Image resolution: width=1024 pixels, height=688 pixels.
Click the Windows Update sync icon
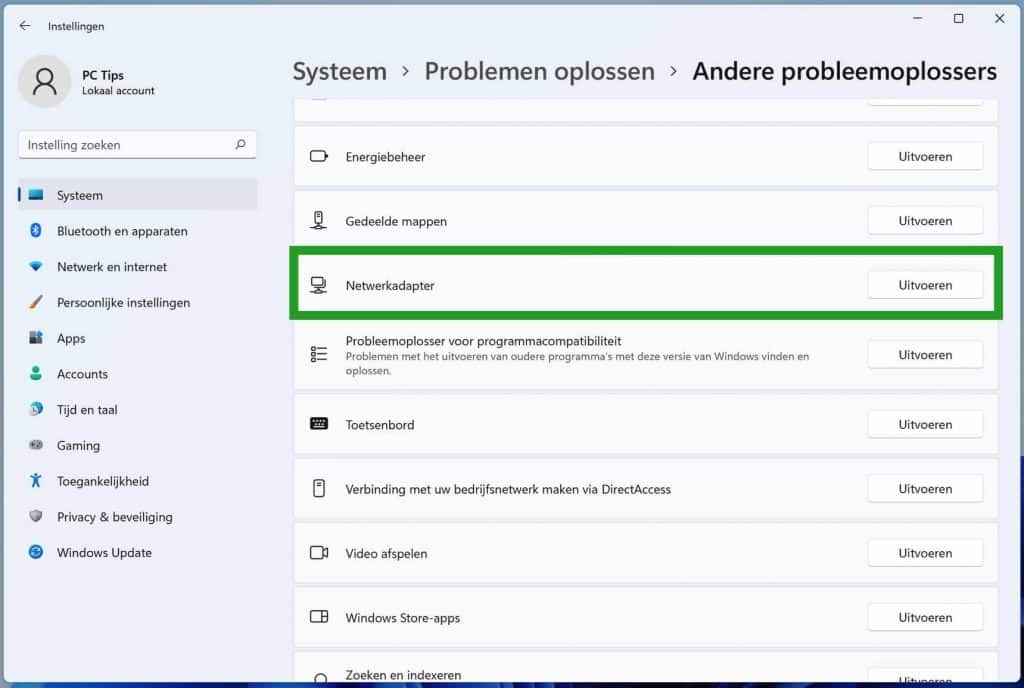(x=36, y=552)
